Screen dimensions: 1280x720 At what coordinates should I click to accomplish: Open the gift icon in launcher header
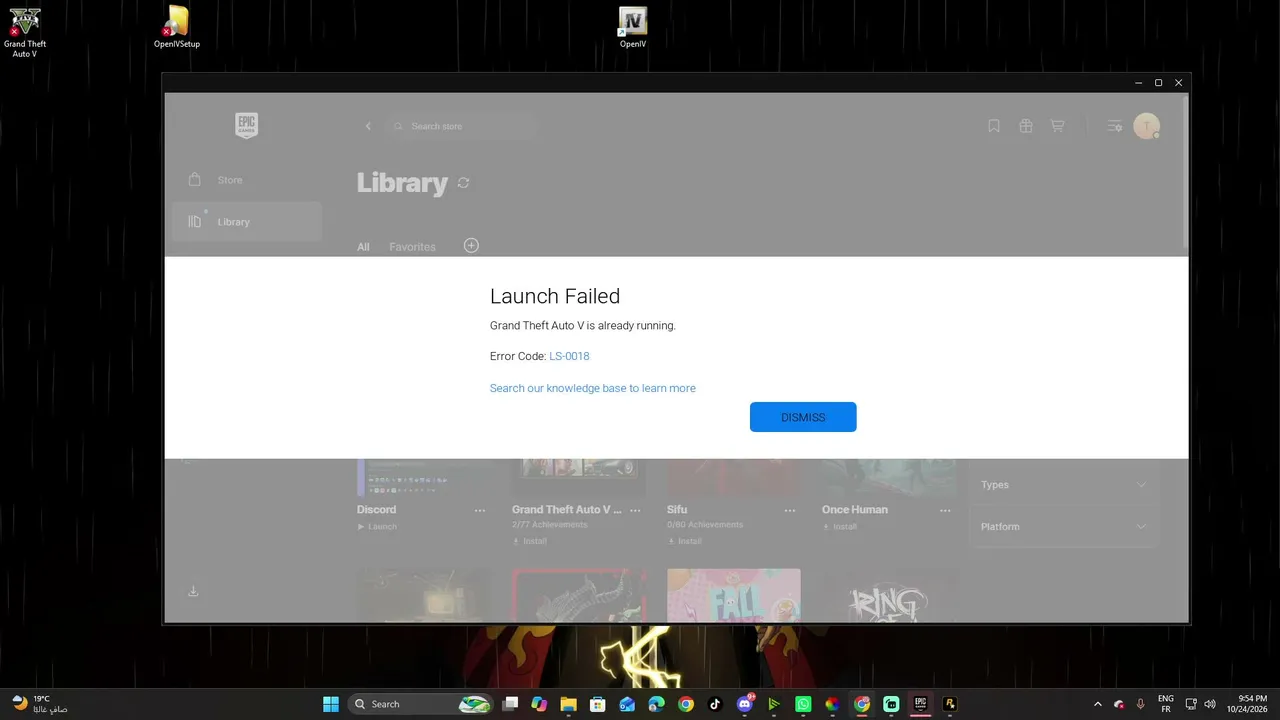click(1026, 126)
